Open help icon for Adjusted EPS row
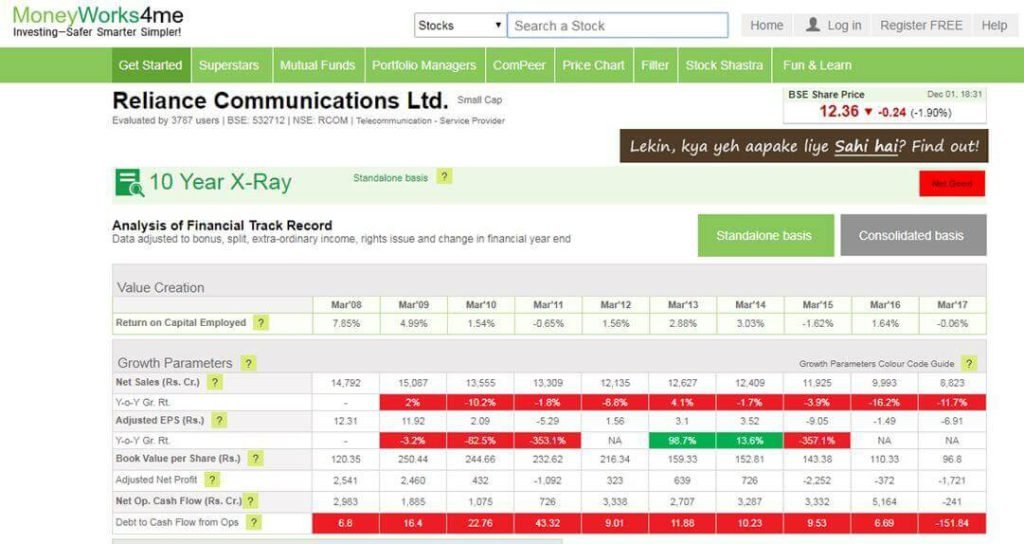 coord(219,421)
